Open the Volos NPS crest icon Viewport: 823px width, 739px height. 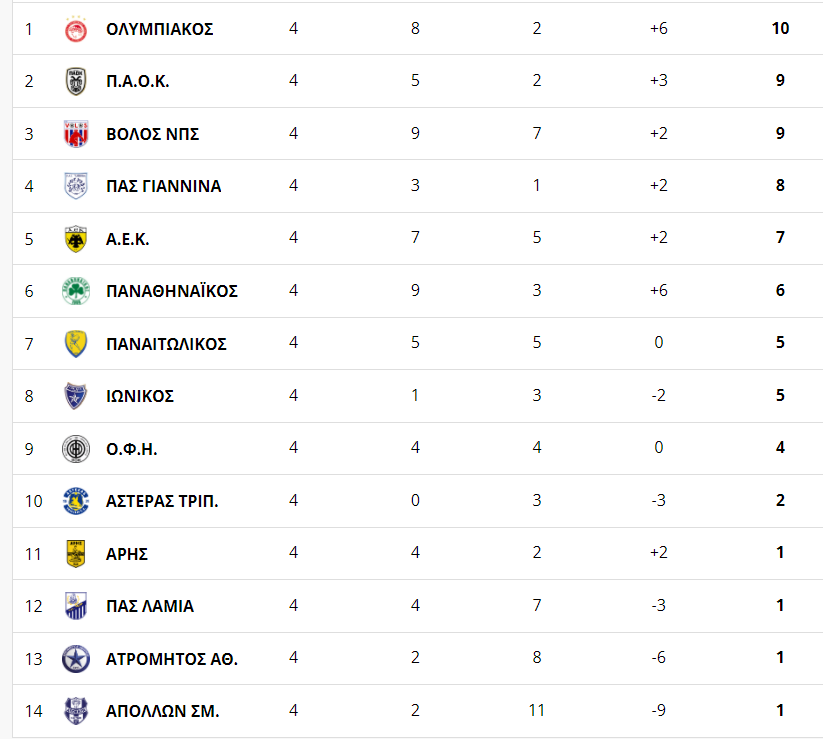tap(76, 134)
